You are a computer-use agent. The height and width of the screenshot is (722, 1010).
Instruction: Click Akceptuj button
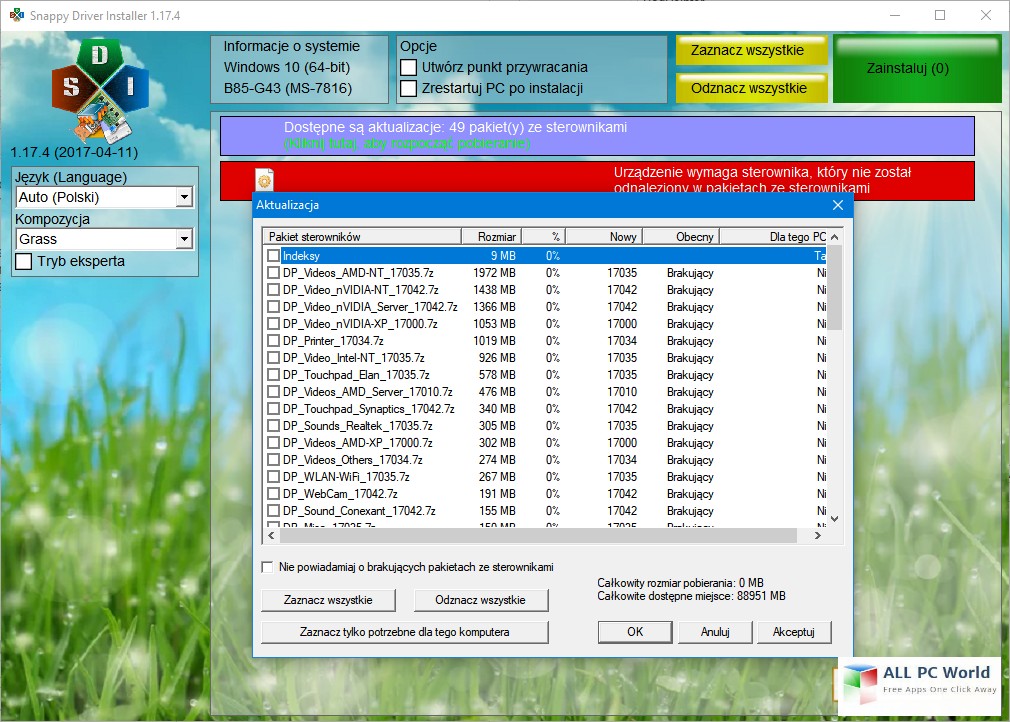coord(794,632)
